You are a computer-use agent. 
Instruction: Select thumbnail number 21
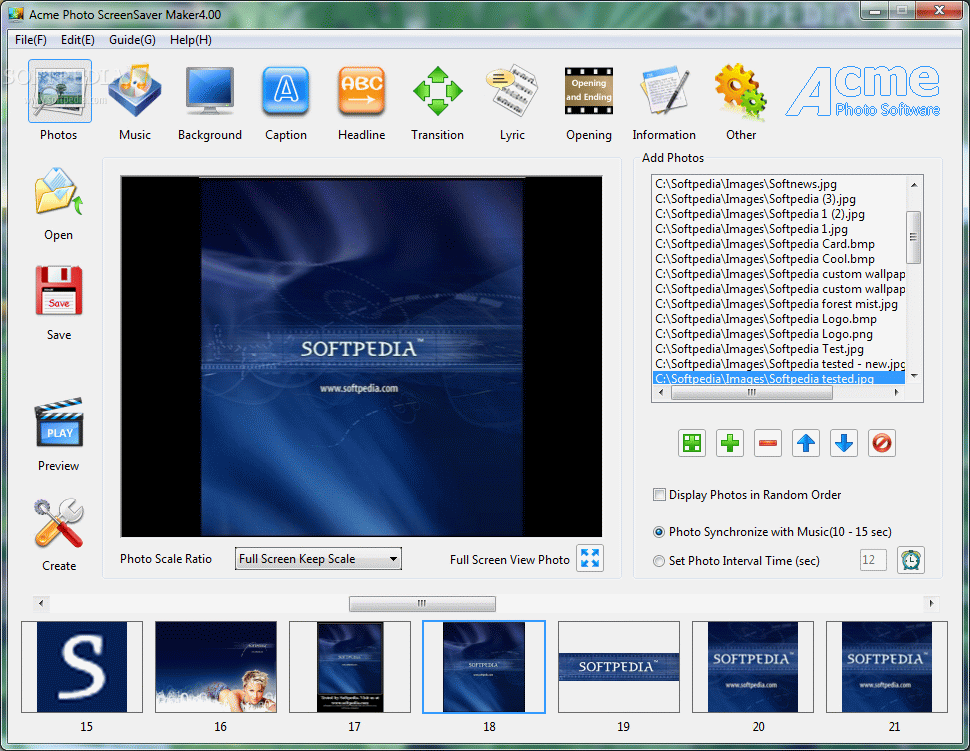click(x=886, y=667)
